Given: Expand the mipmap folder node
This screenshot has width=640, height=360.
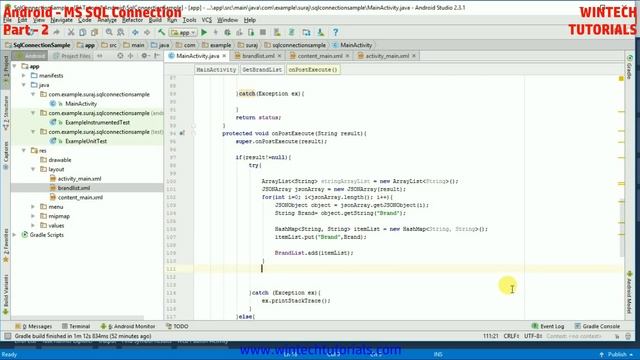Looking at the screenshot, I should [x=33, y=216].
